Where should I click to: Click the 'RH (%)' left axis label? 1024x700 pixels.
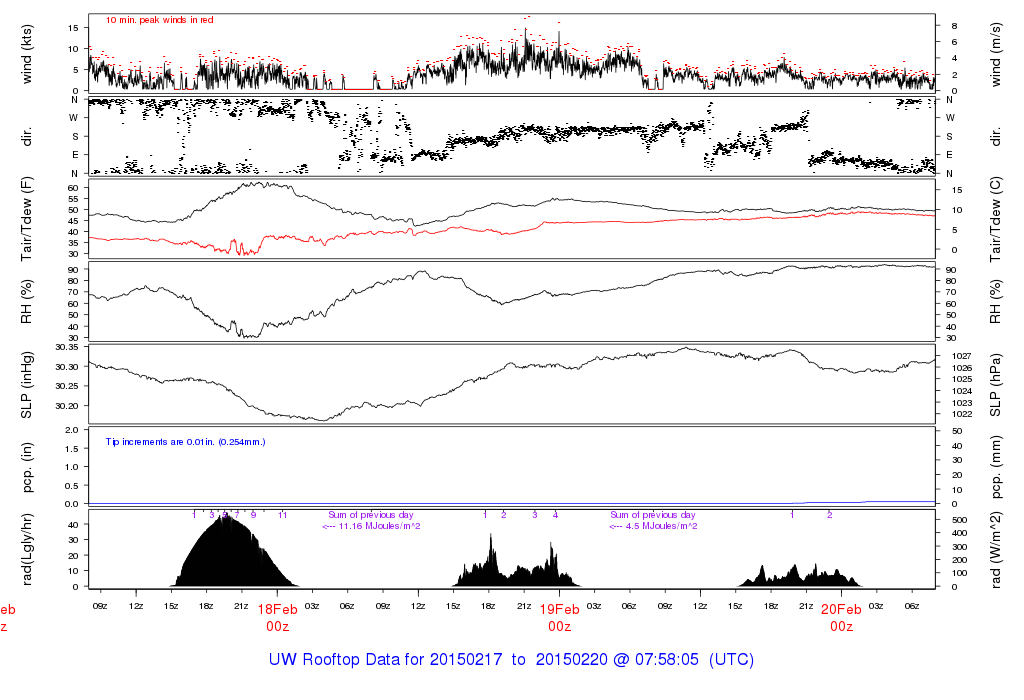pos(27,302)
